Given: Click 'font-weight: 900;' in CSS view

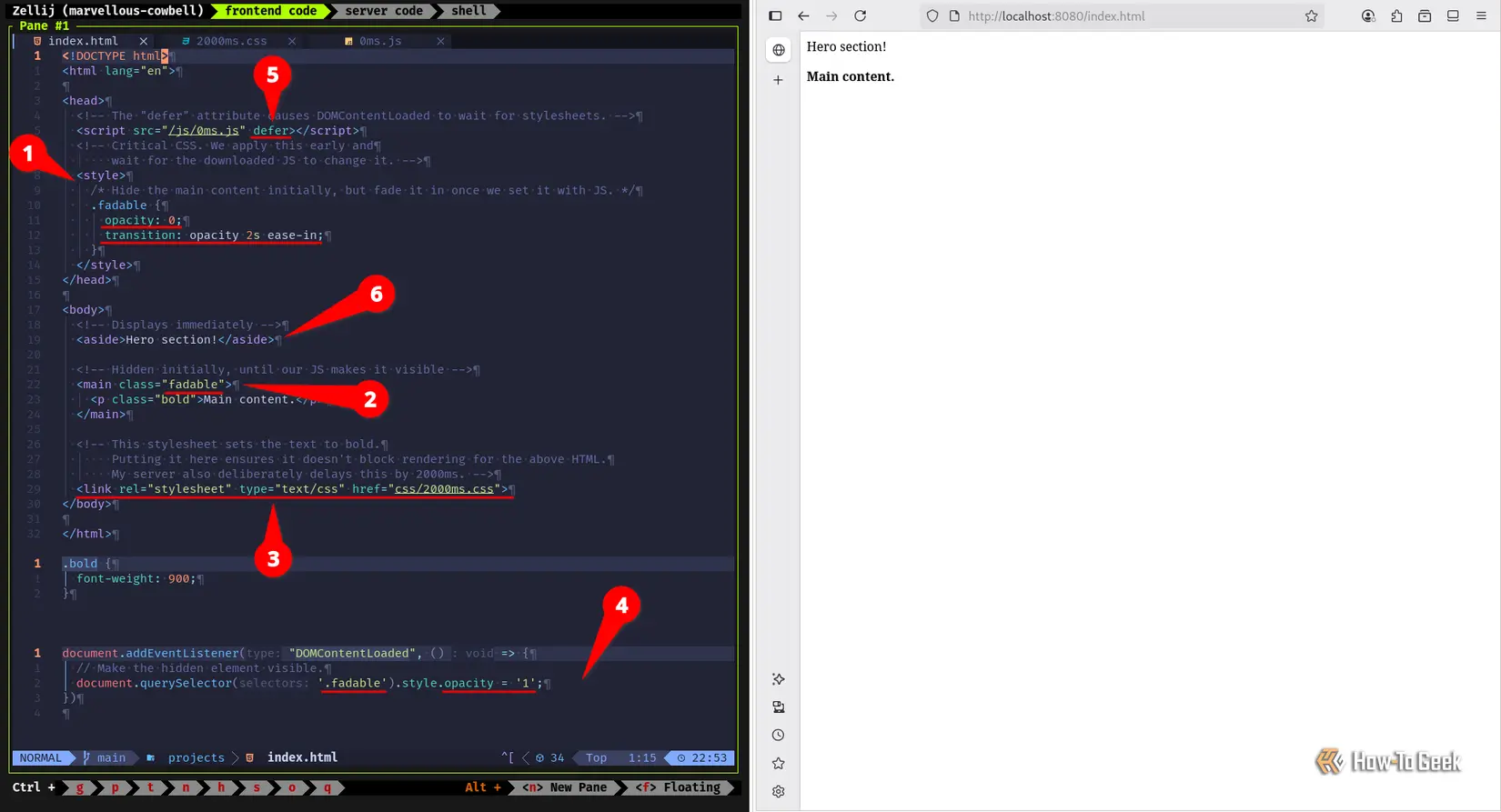Looking at the screenshot, I should coord(136,578).
